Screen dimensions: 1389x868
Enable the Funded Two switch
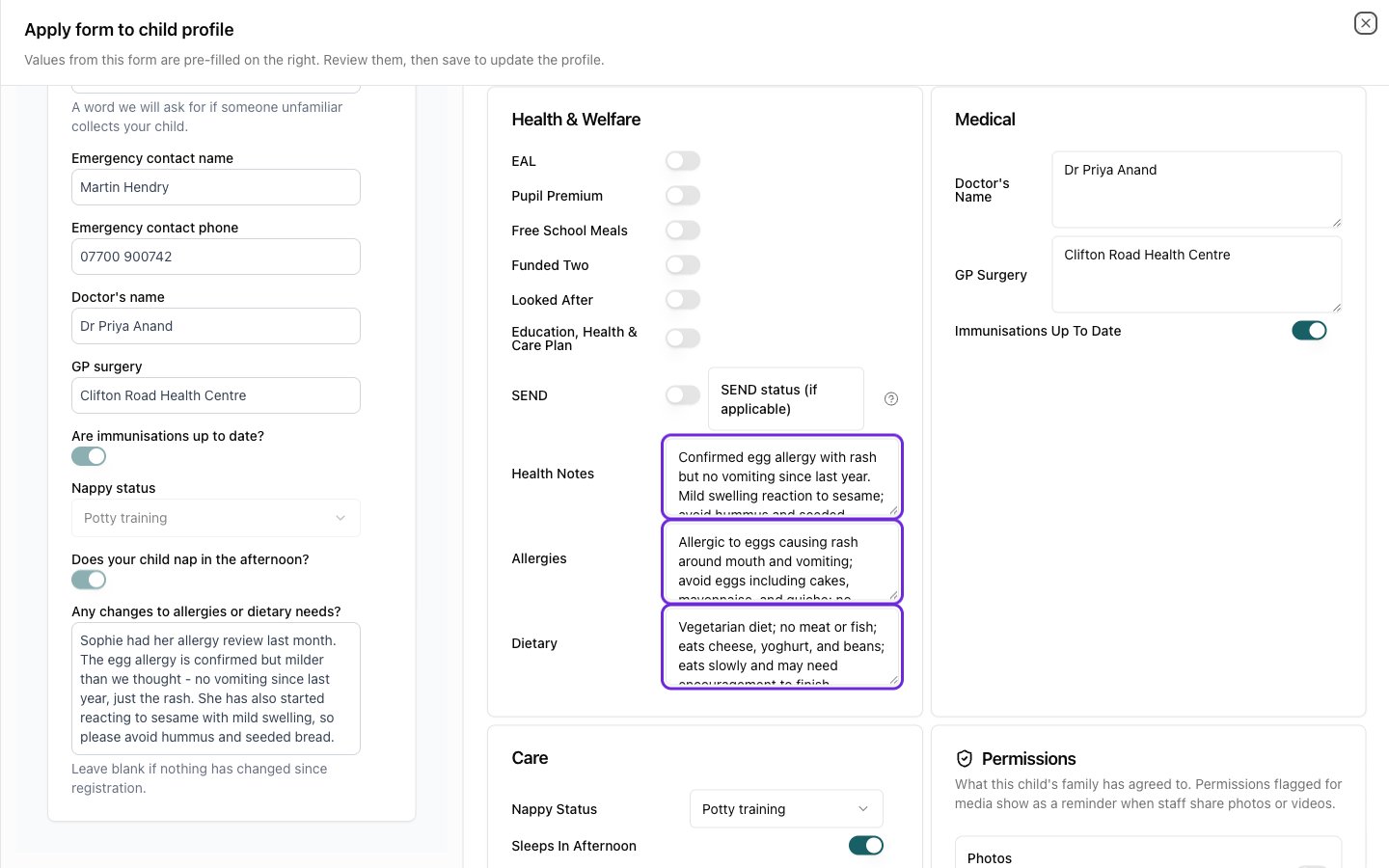point(683,265)
